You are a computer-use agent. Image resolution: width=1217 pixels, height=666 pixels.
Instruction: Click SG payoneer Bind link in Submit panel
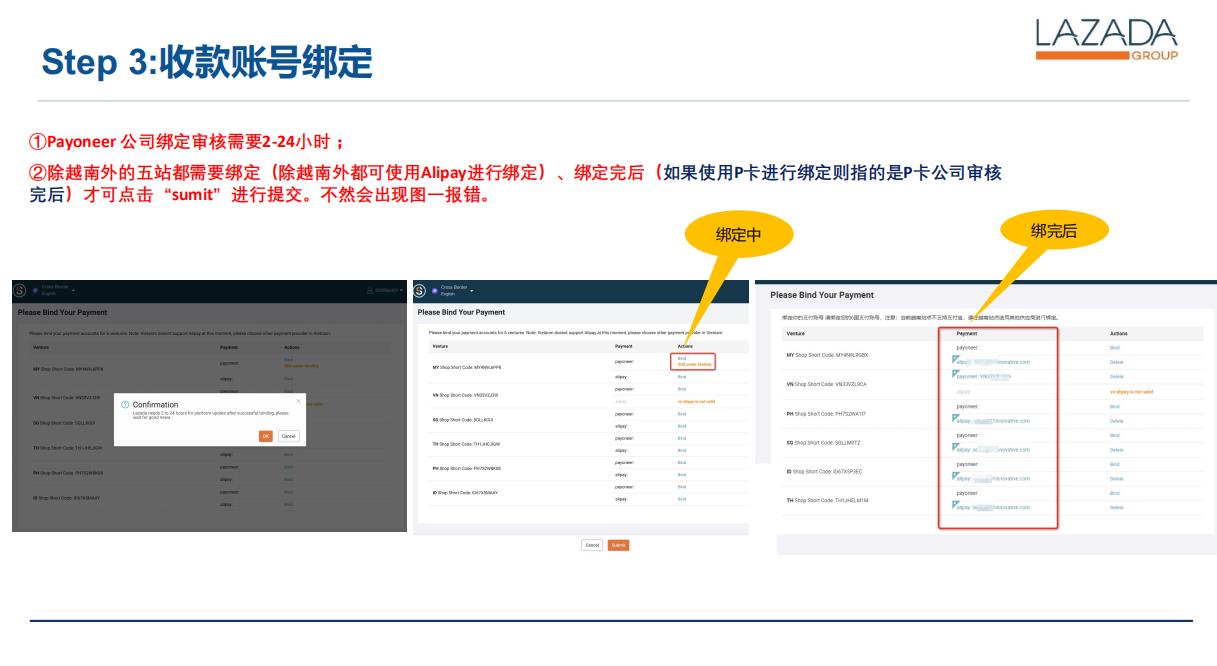pyautogui.click(x=682, y=413)
